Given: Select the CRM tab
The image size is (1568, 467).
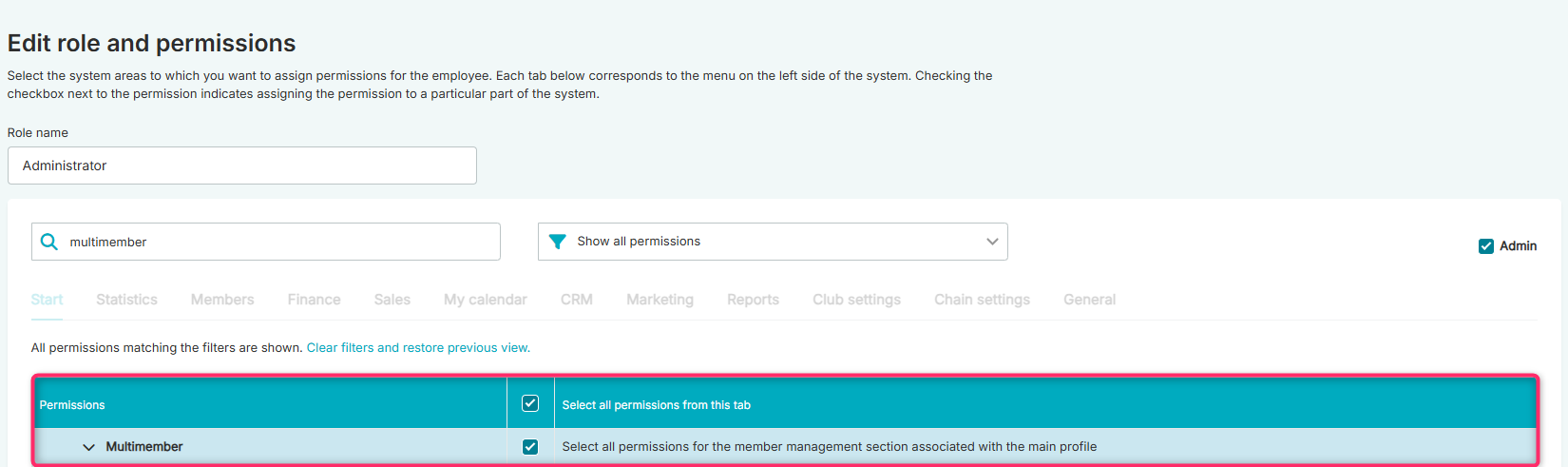Looking at the screenshot, I should click(x=577, y=300).
